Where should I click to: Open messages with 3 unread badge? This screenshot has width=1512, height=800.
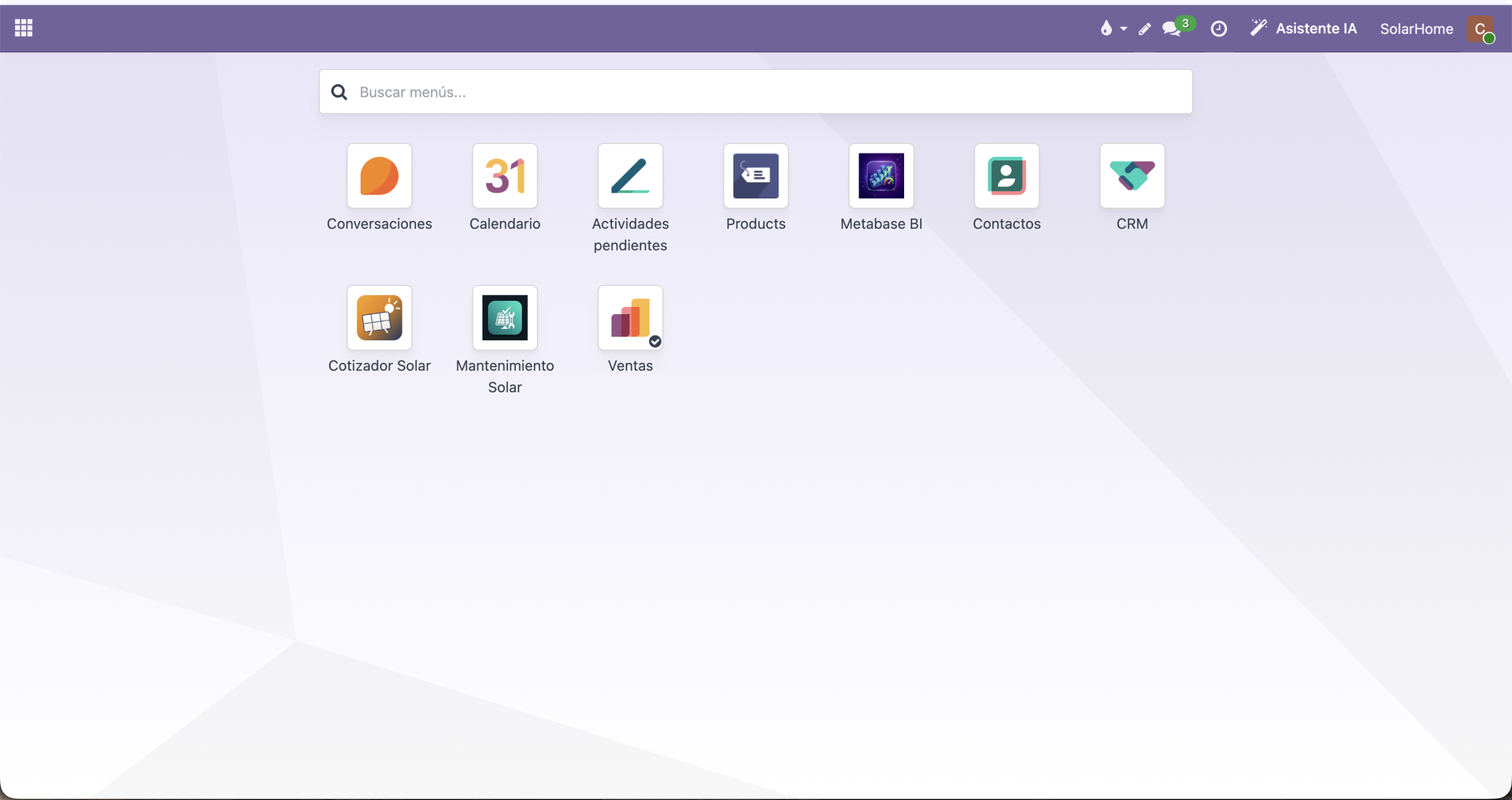point(1178,28)
